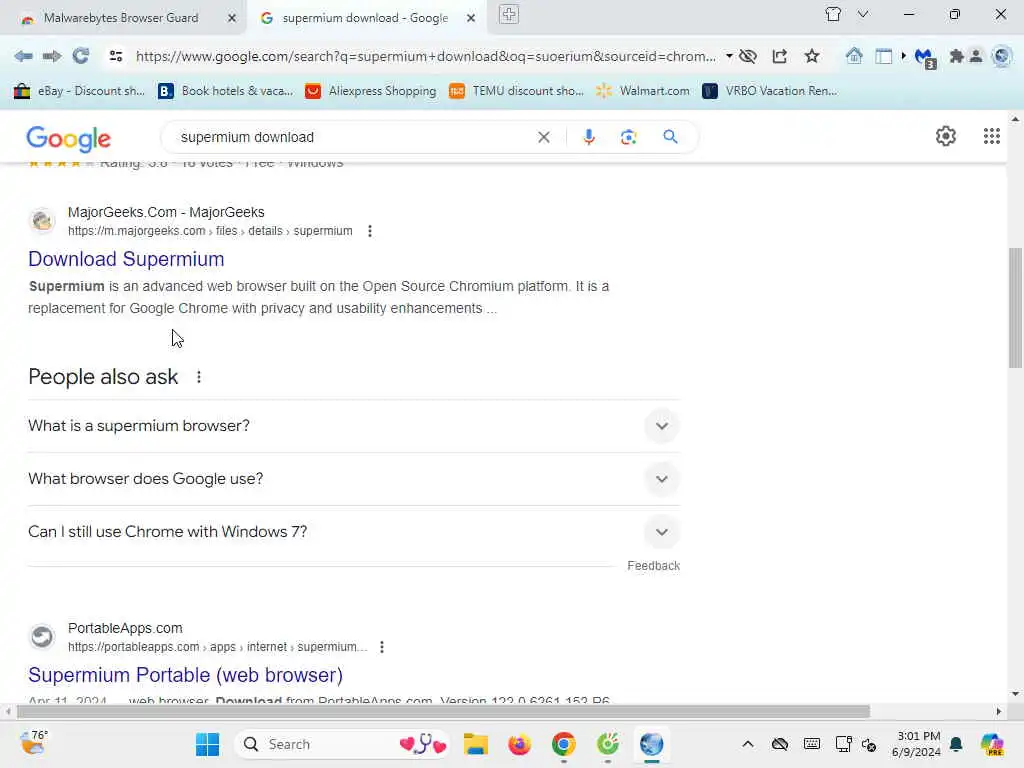
Task: Open notifications bell in taskbar
Action: click(x=956, y=744)
